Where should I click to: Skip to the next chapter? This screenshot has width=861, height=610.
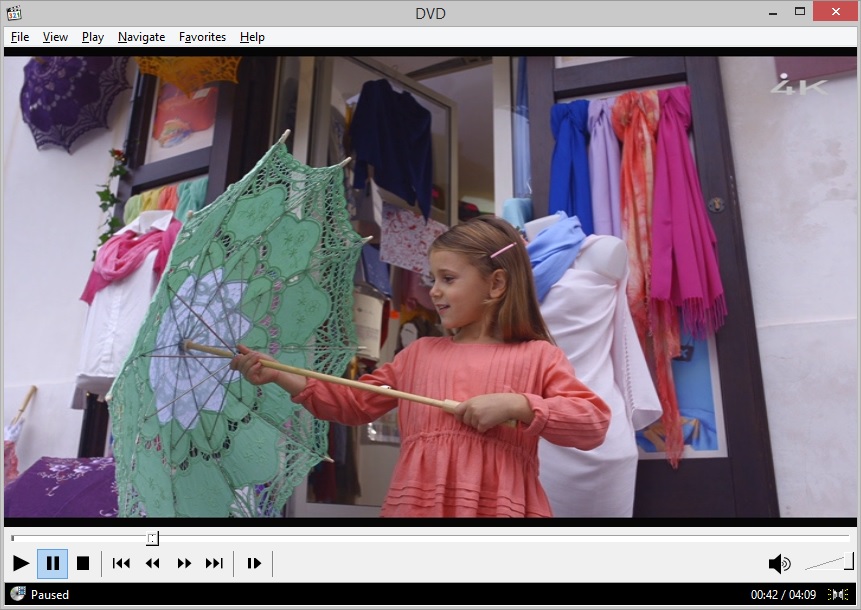coord(215,563)
